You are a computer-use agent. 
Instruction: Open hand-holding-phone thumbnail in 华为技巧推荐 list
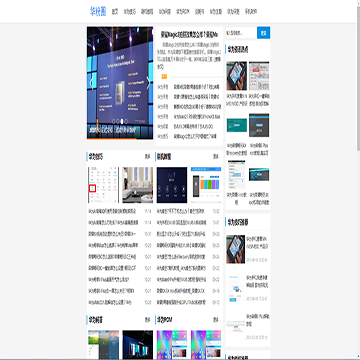click(x=235, y=249)
